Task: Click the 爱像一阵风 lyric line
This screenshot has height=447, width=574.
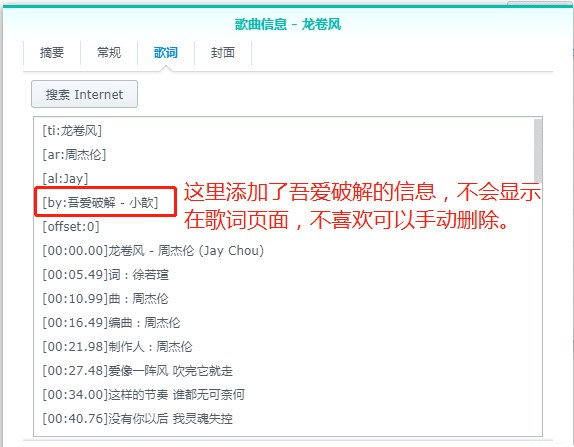Action: click(x=138, y=370)
